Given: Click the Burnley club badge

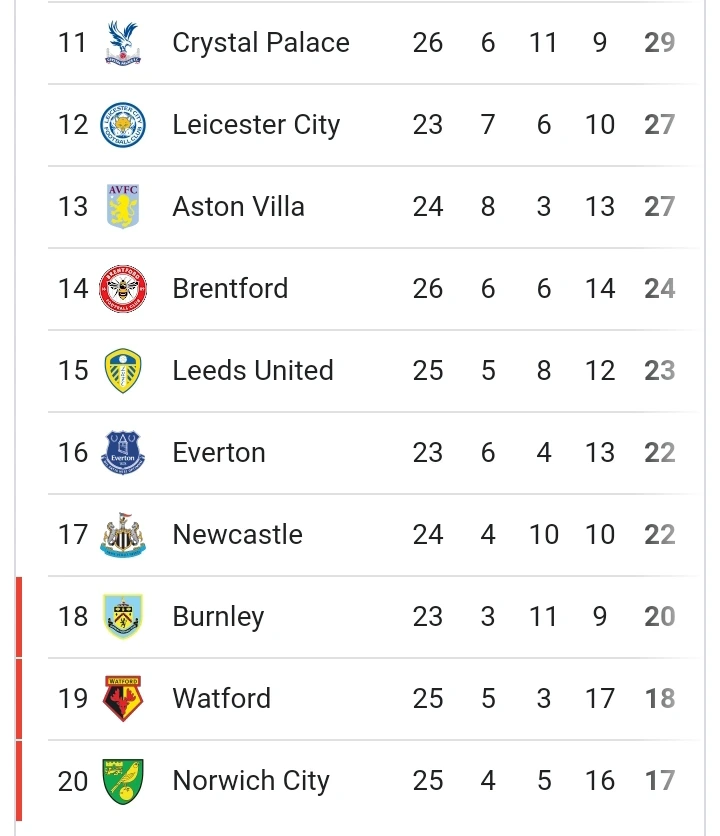Looking at the screenshot, I should [x=123, y=616].
